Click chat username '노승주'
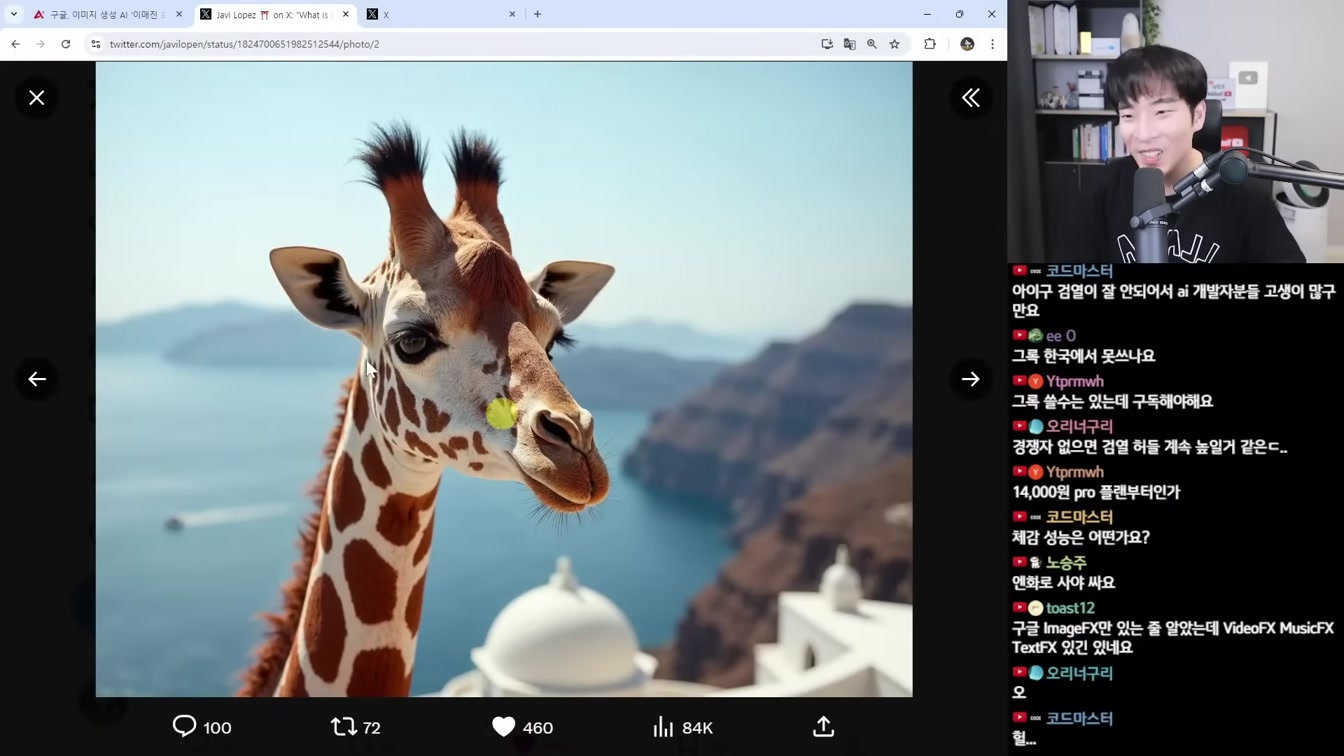The width and height of the screenshot is (1344, 756). click(1066, 563)
